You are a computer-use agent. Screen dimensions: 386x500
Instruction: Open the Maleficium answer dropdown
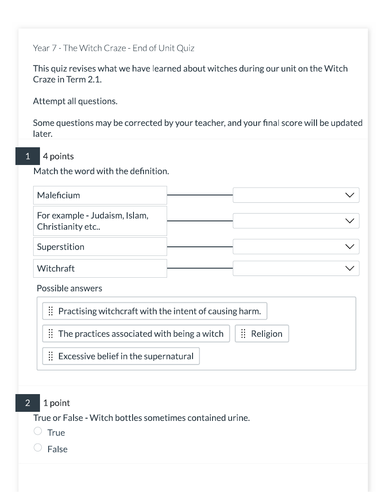296,195
